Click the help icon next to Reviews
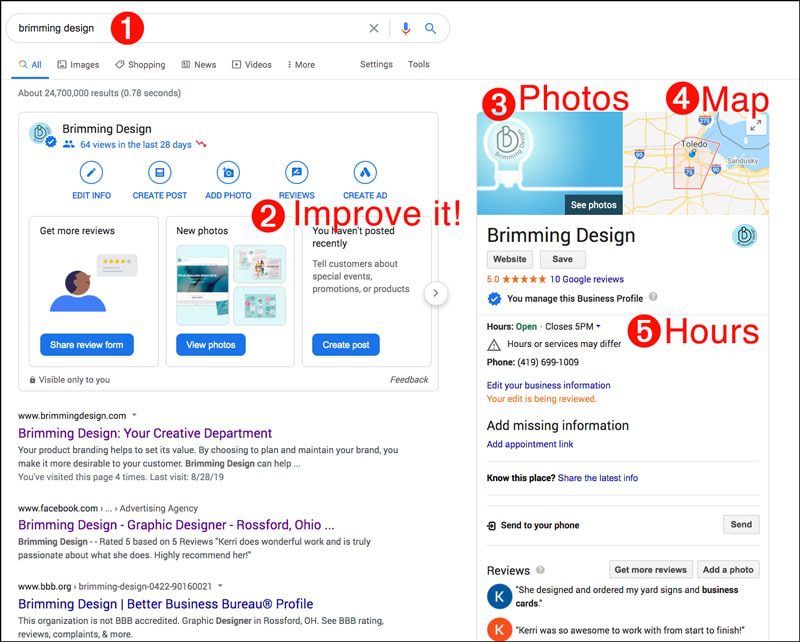The height and width of the screenshot is (642, 800). point(540,570)
